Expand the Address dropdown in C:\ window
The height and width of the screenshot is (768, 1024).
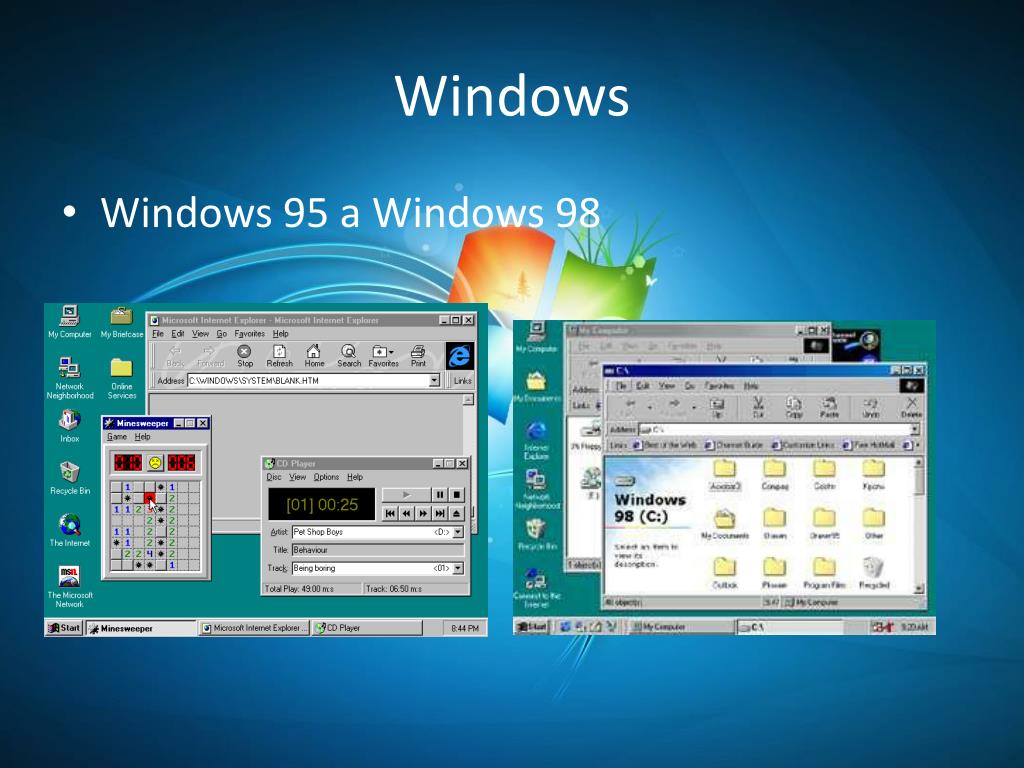coord(914,429)
